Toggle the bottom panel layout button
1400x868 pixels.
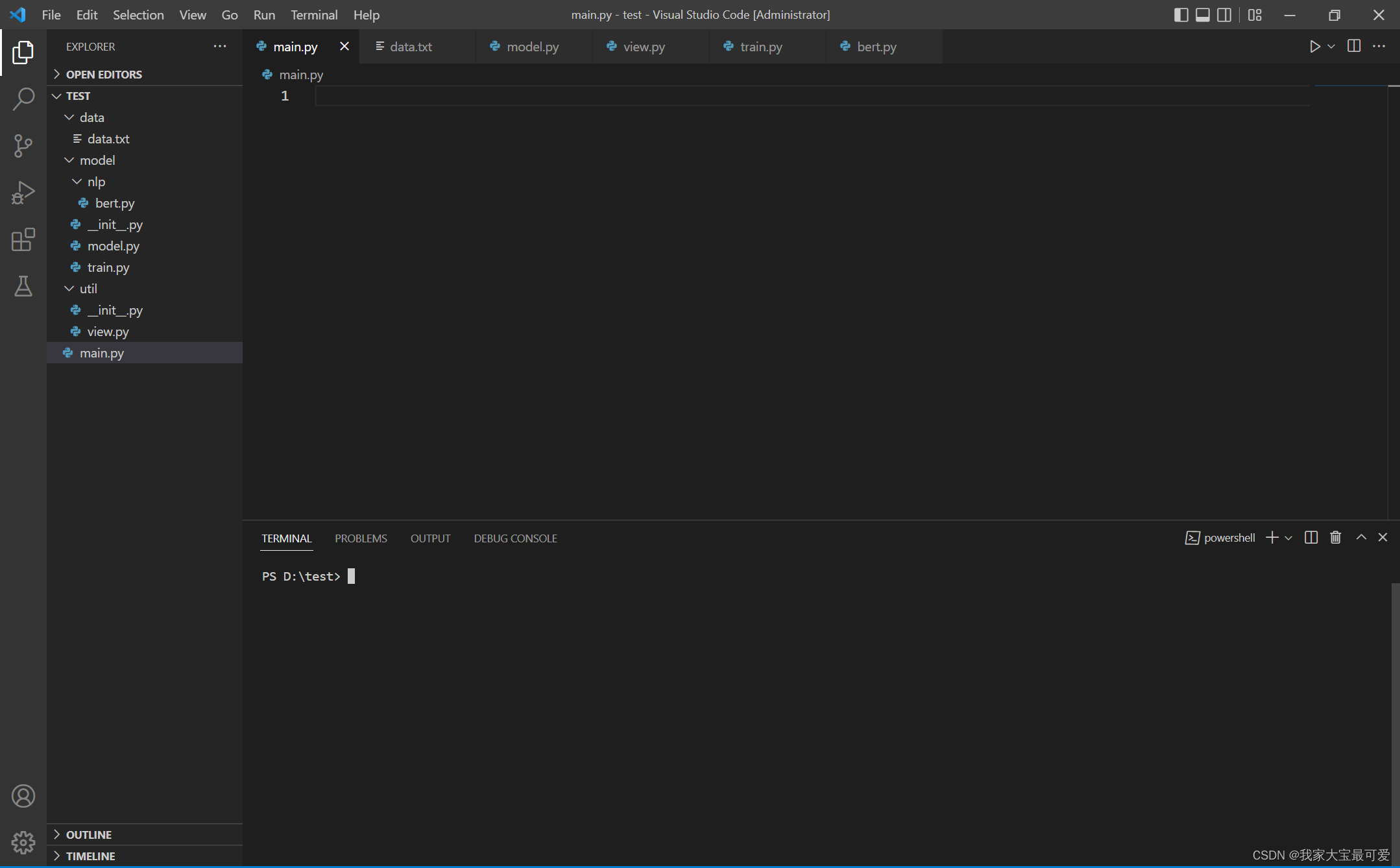point(1202,15)
